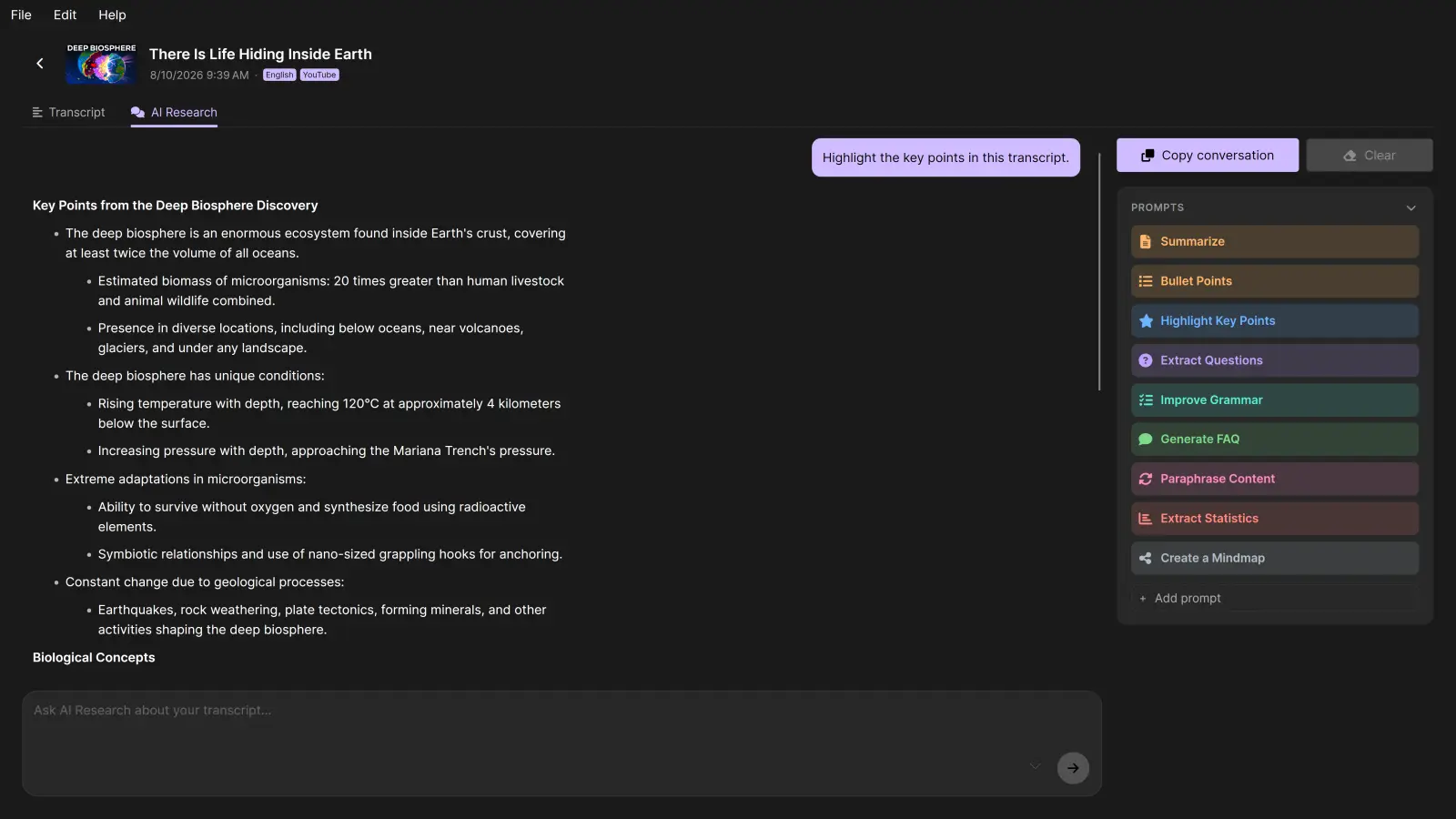Run the Extract Statistics prompt

click(1274, 519)
